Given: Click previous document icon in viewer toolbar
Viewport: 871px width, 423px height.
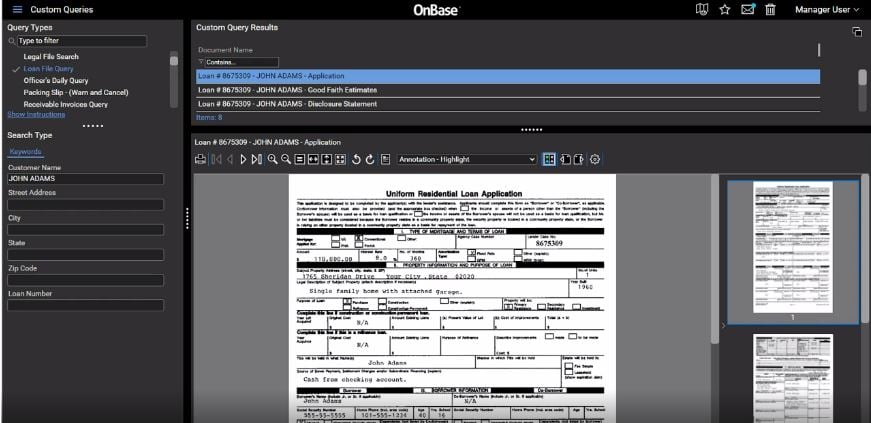Looking at the screenshot, I should click(x=565, y=160).
